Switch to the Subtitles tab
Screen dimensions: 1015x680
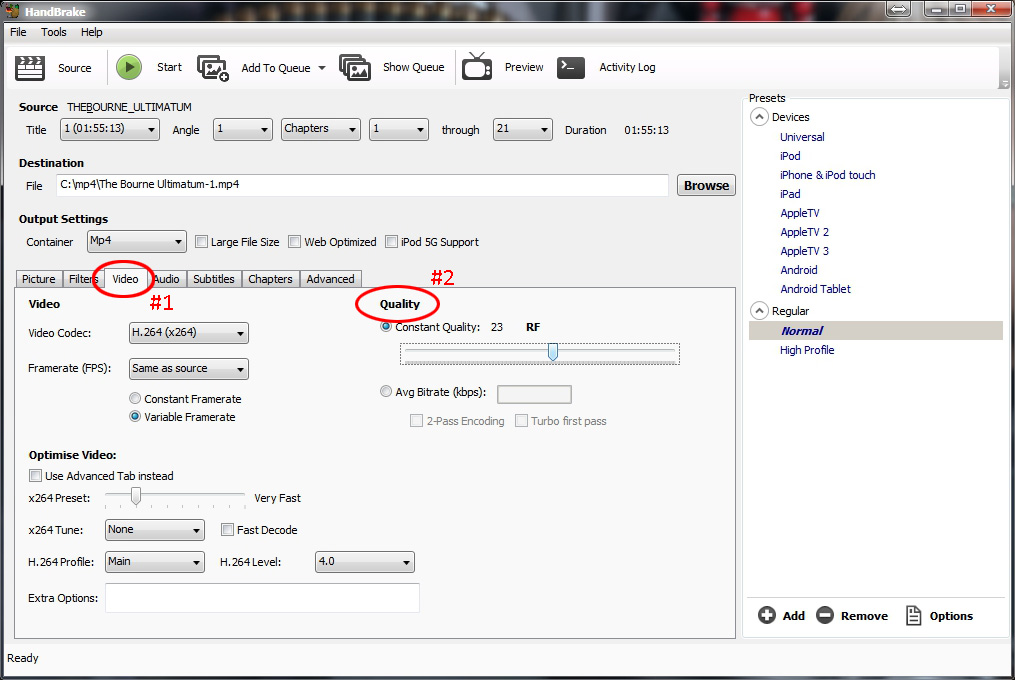[214, 278]
